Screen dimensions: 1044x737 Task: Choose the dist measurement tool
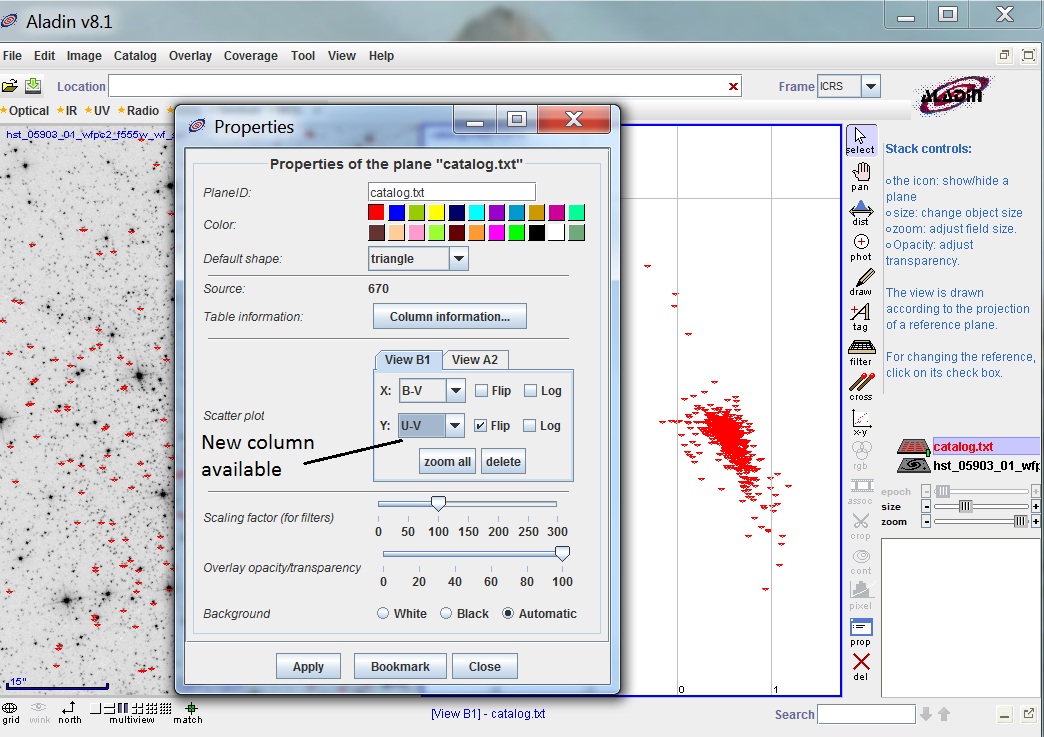(860, 212)
